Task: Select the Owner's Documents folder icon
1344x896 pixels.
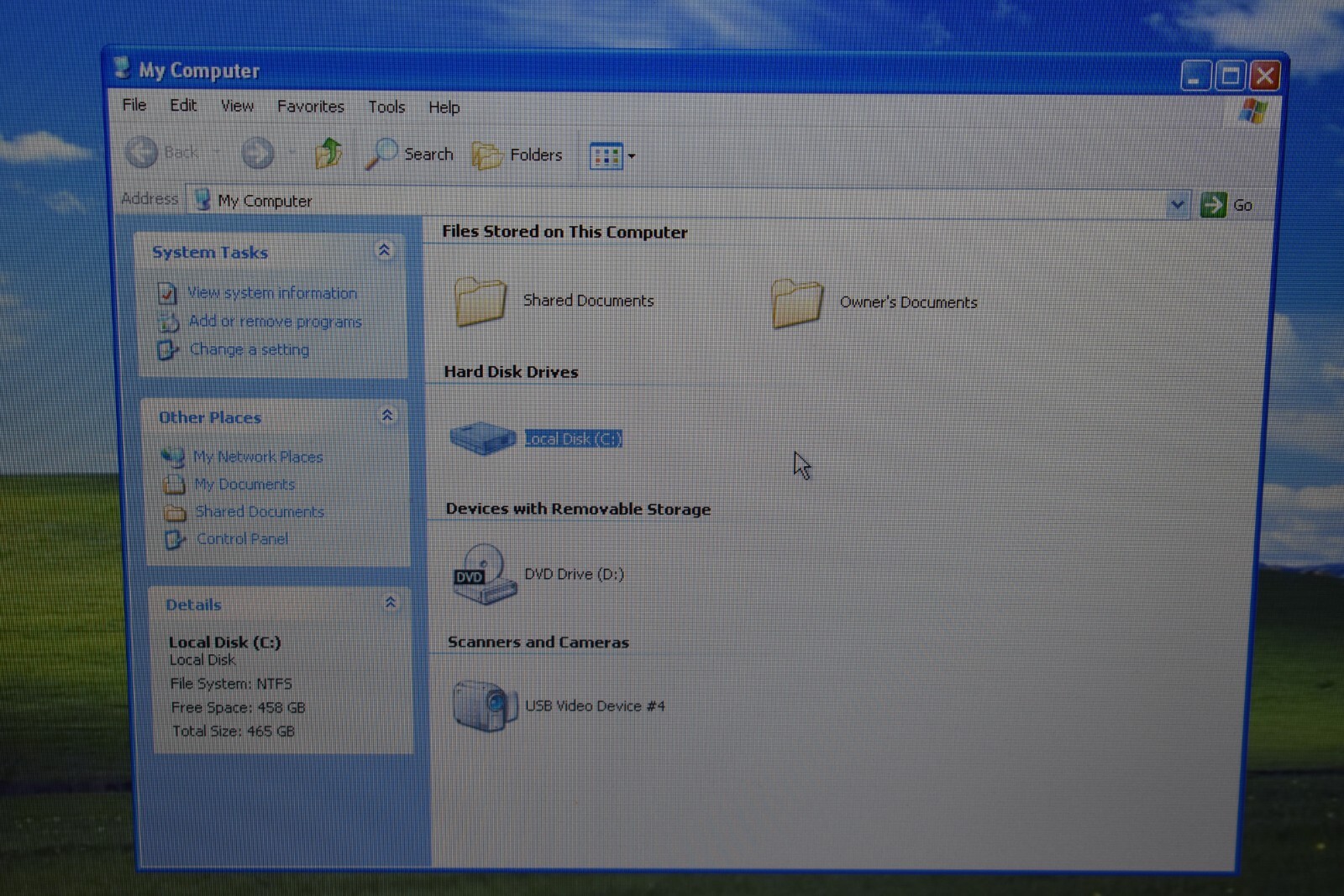Action: pyautogui.click(x=796, y=303)
